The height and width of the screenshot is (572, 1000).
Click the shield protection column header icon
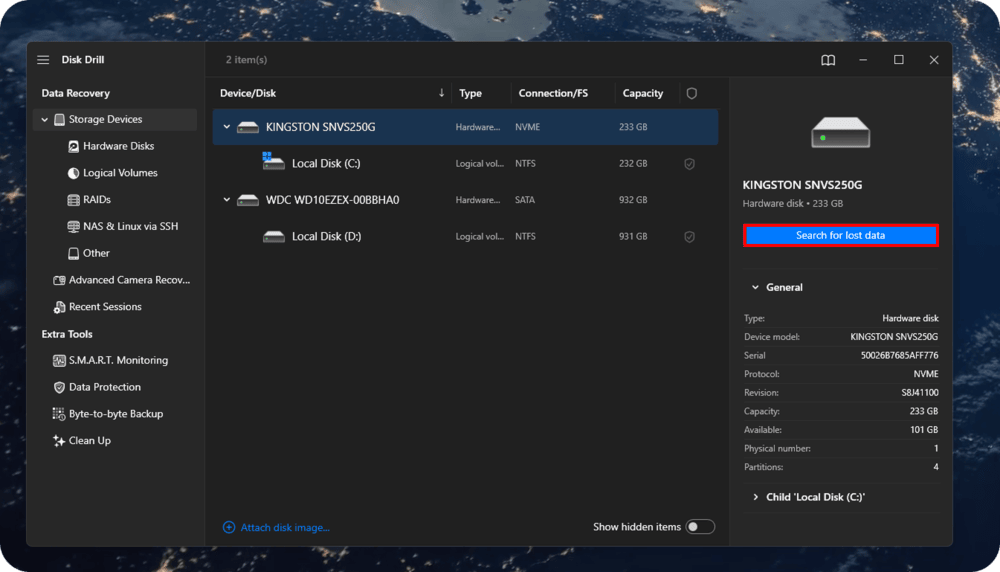(x=691, y=93)
